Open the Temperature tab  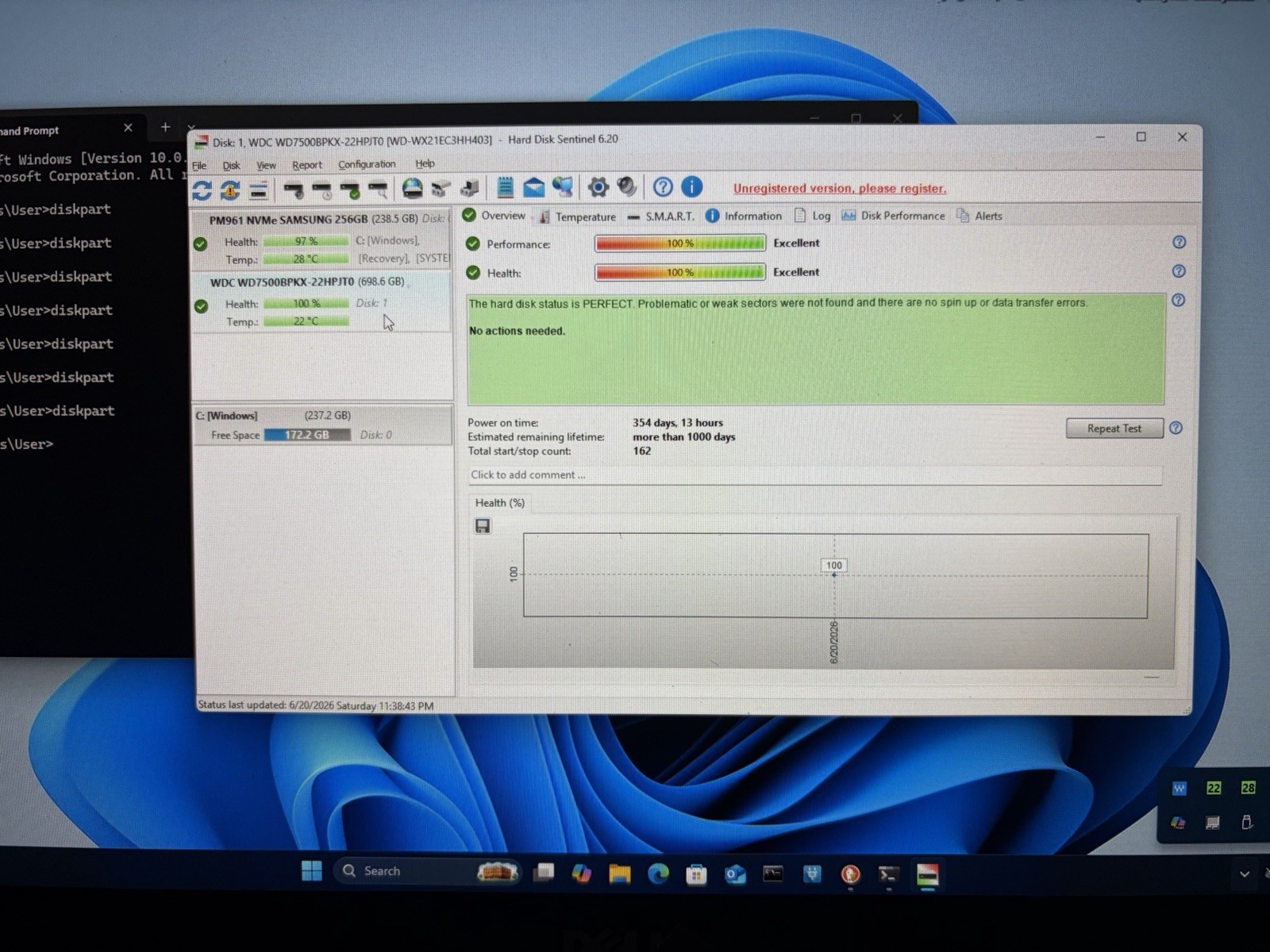pos(577,217)
